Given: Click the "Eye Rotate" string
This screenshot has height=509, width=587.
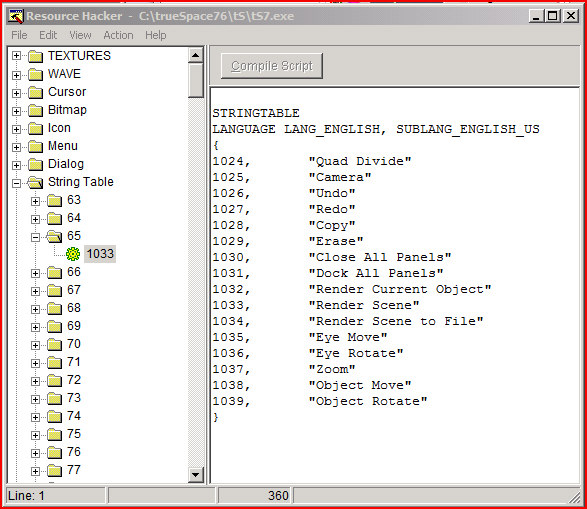Looking at the screenshot, I should [356, 354].
